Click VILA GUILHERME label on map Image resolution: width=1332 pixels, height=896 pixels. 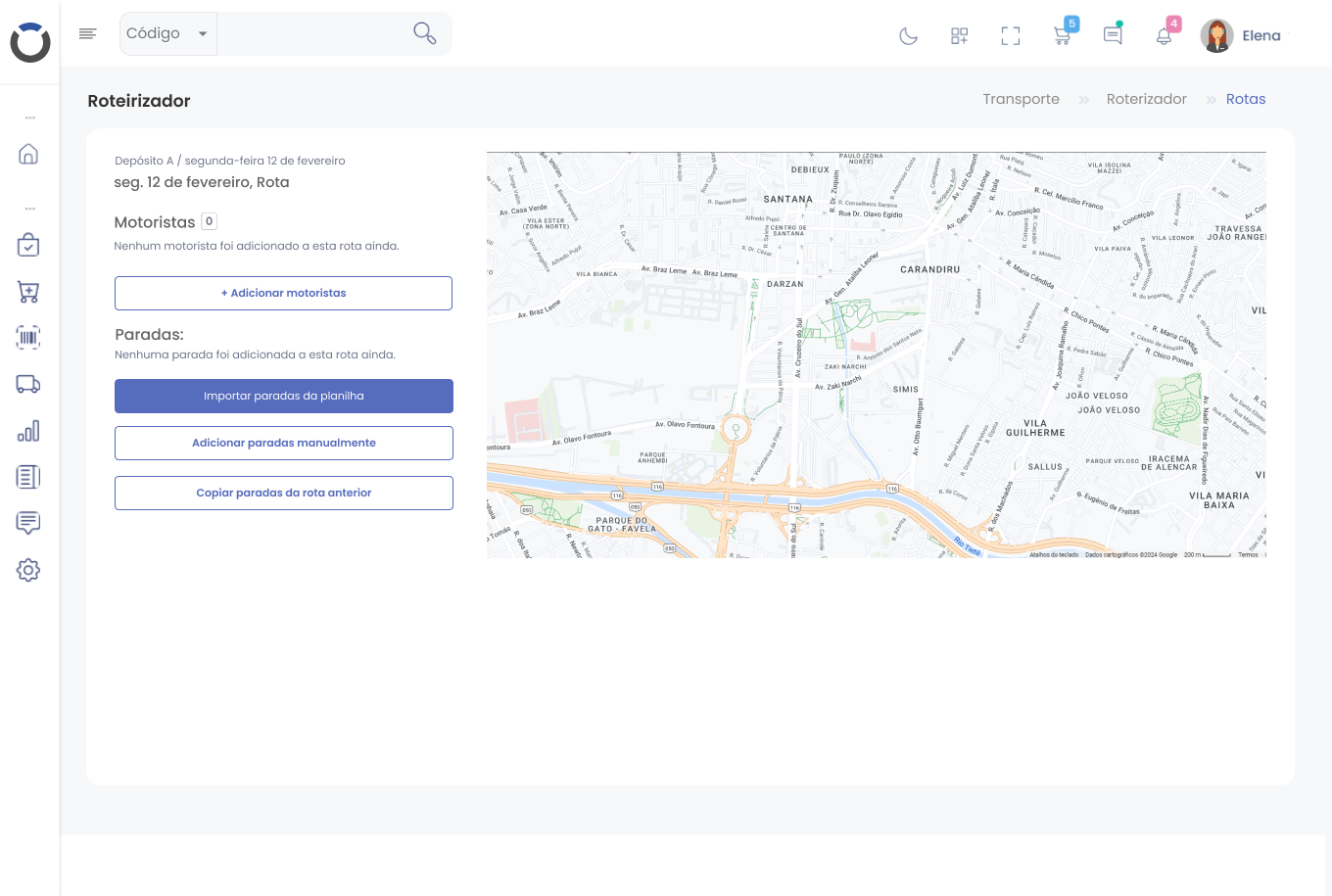(1035, 428)
